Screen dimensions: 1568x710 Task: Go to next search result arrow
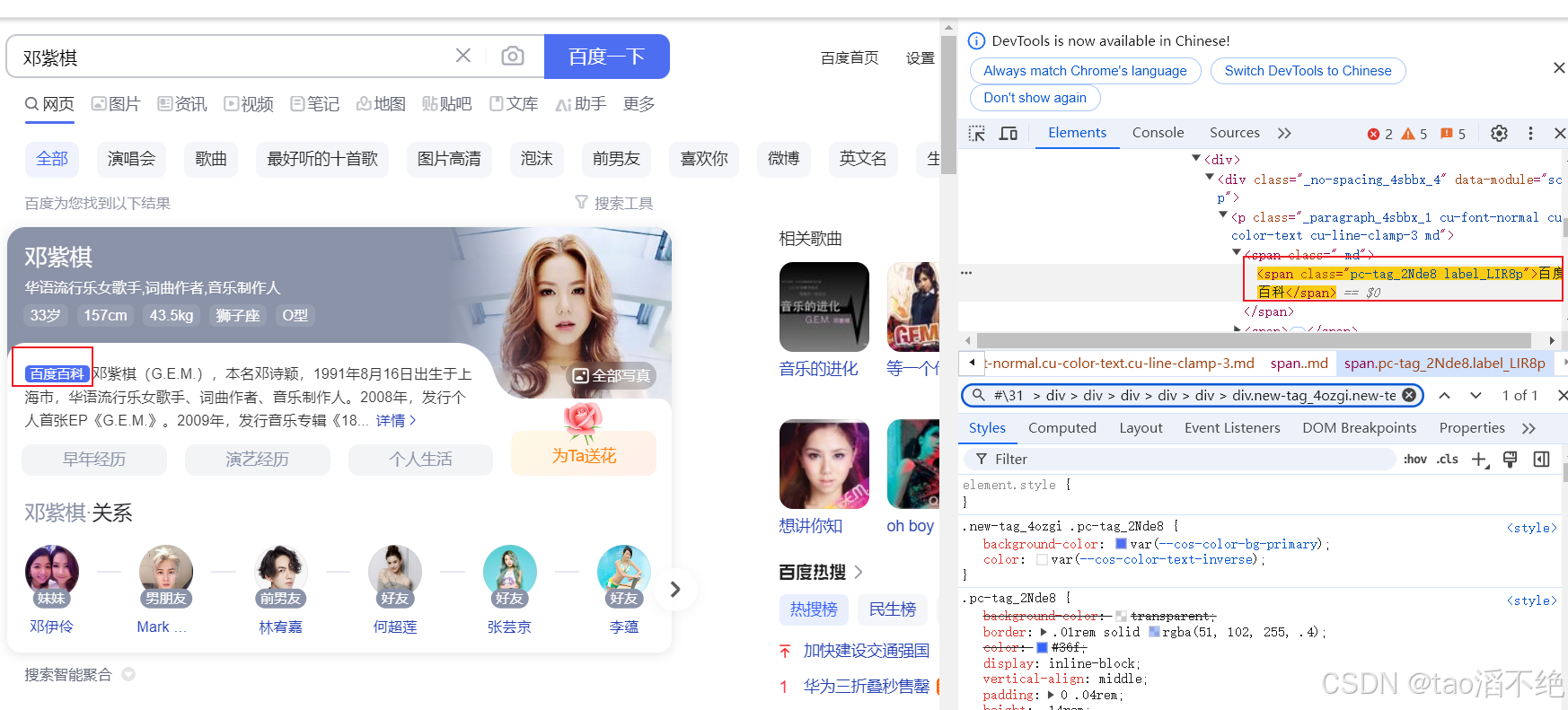1476,395
